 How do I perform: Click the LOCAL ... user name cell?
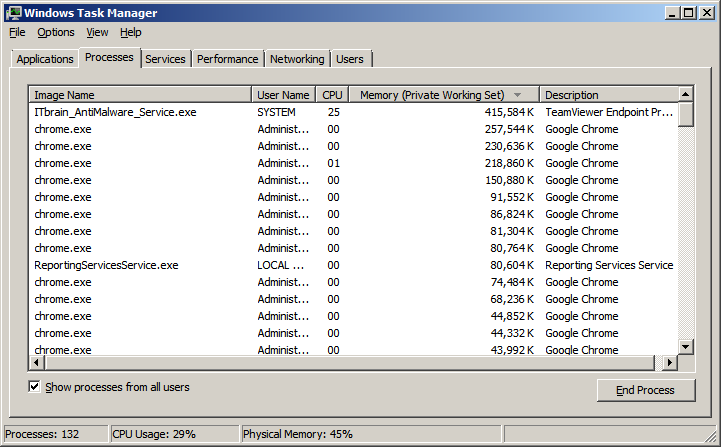[280, 265]
